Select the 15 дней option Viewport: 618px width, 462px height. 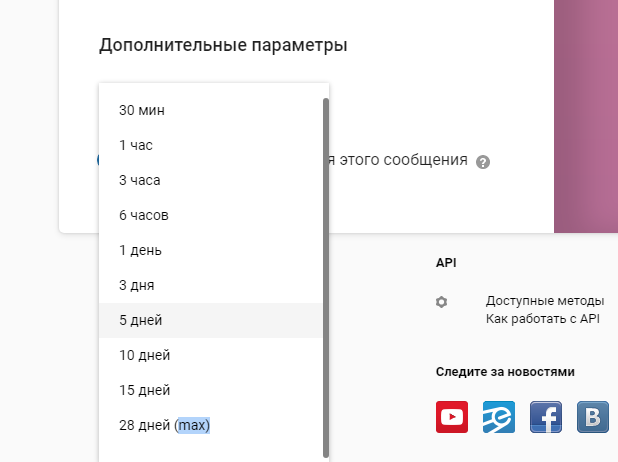144,390
